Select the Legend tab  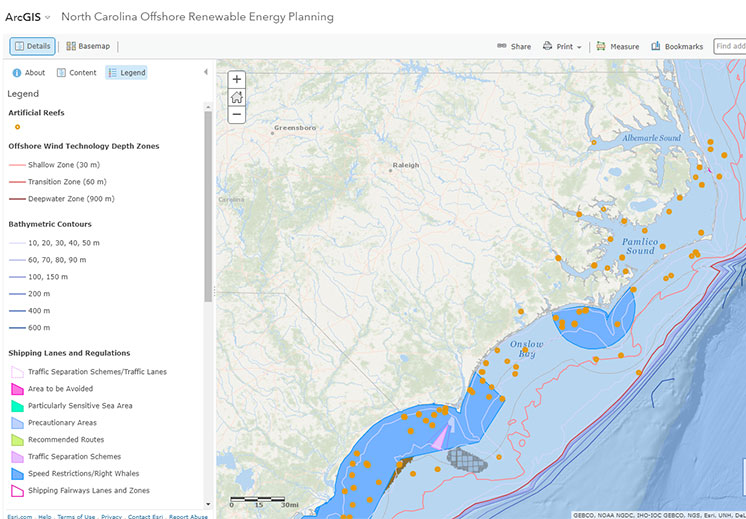click(126, 72)
